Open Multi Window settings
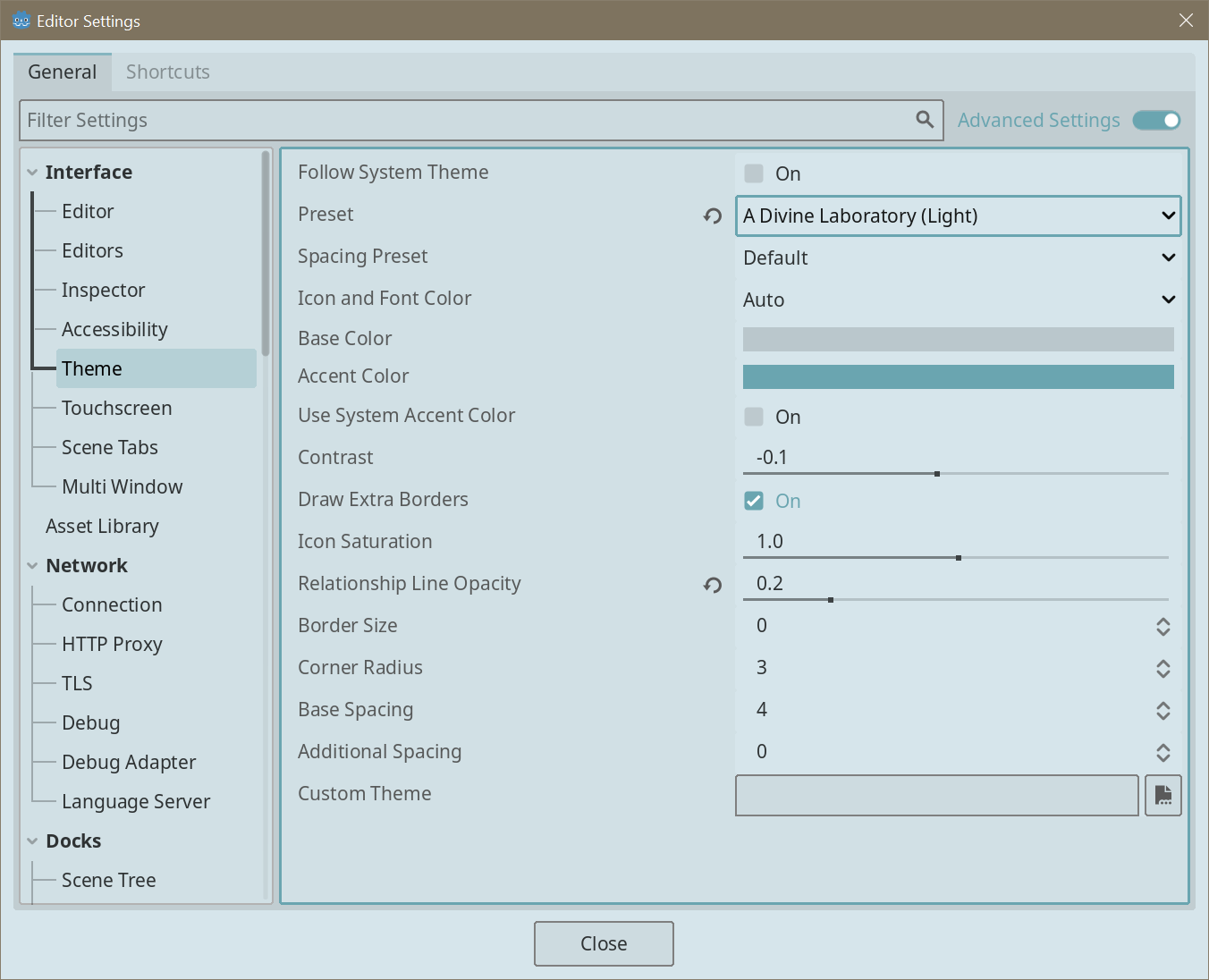This screenshot has width=1209, height=980. pos(122,486)
